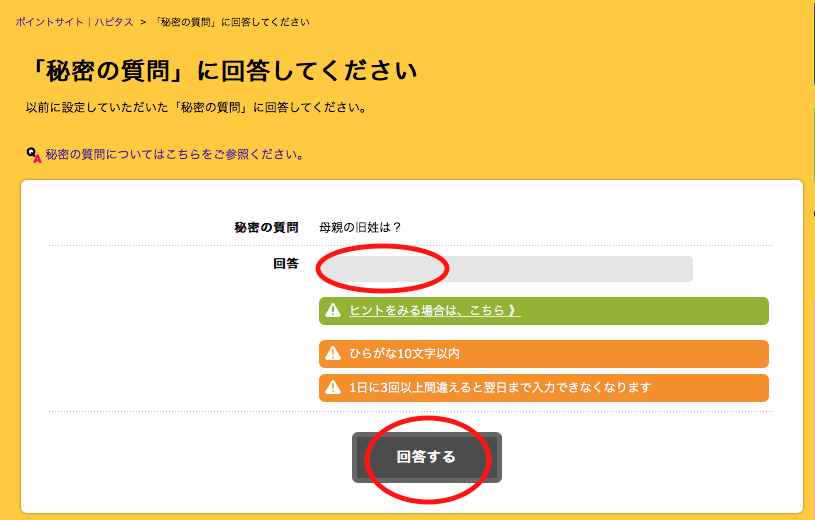
Task: Click the 母親の旧姓は？ question text
Action: pos(360,227)
